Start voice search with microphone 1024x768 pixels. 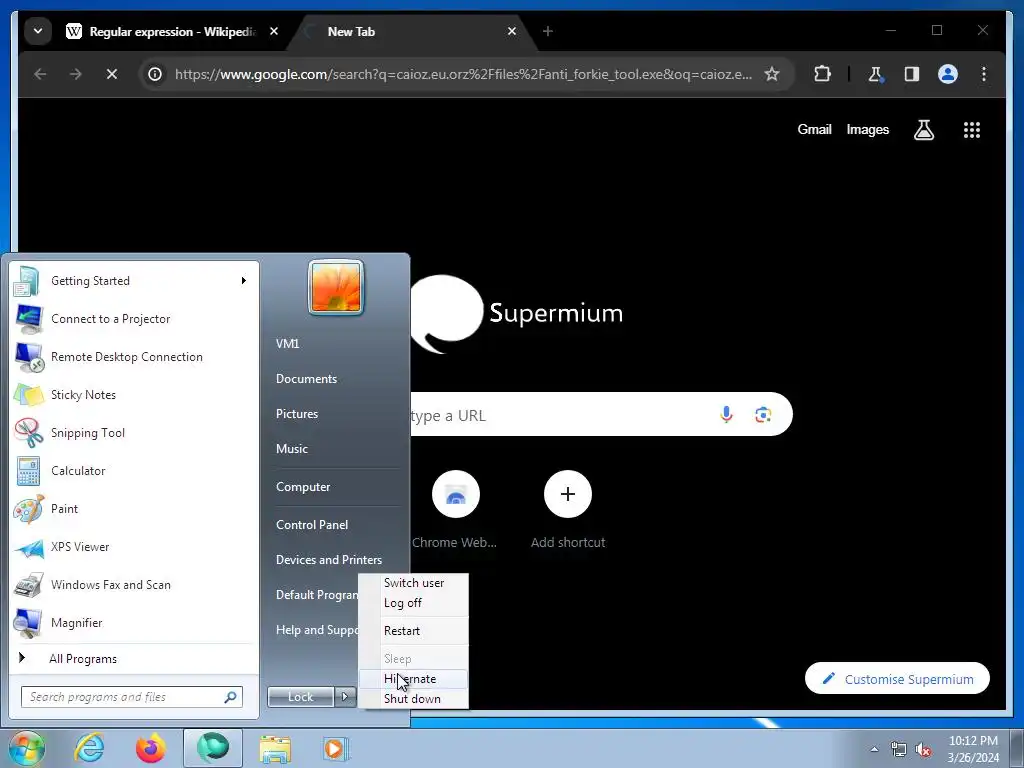726,415
